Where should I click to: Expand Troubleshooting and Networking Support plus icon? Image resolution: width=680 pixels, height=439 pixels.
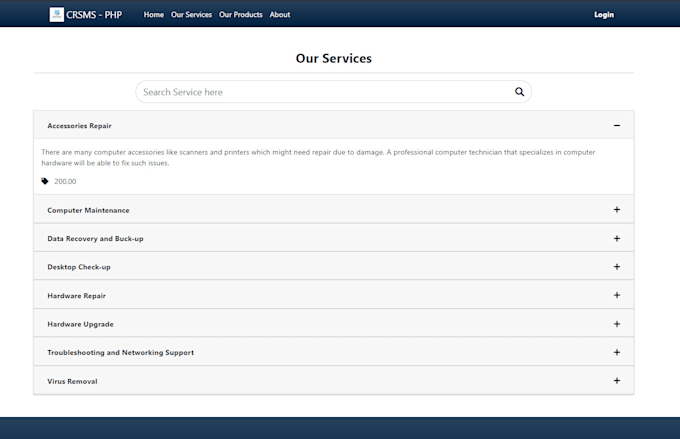click(617, 352)
